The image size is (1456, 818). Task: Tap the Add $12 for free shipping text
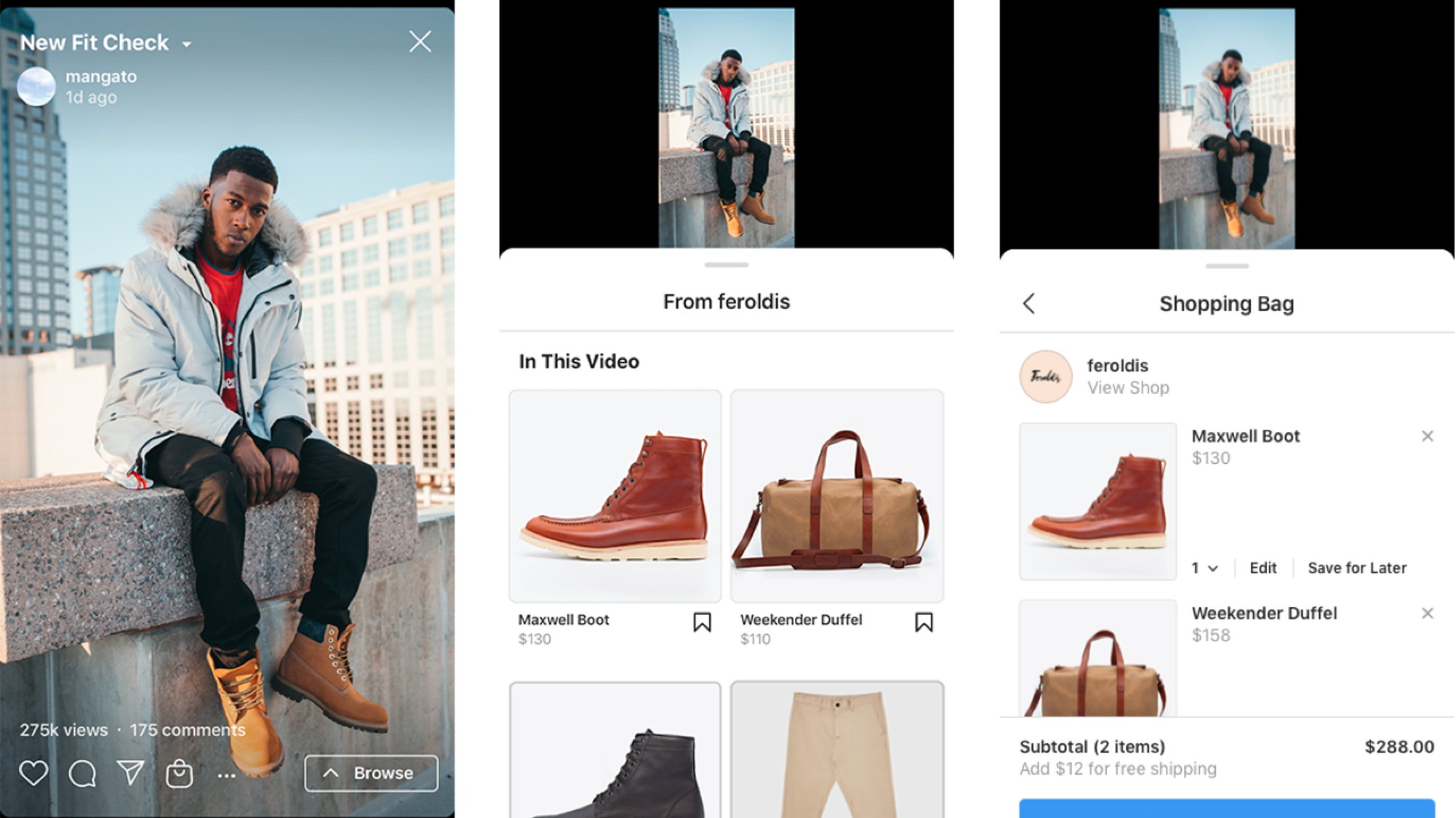point(1118,769)
